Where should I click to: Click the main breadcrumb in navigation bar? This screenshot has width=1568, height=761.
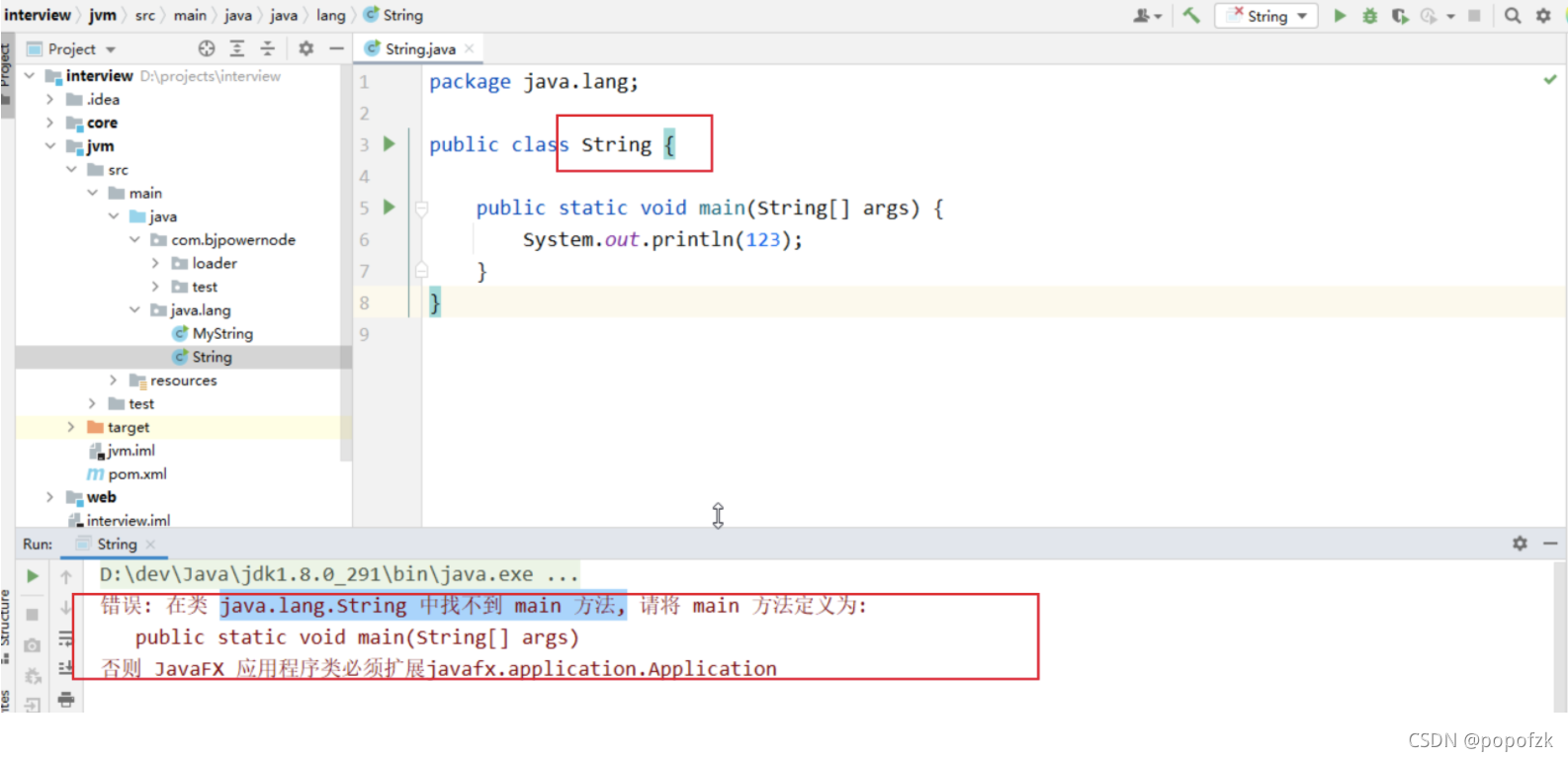click(190, 15)
